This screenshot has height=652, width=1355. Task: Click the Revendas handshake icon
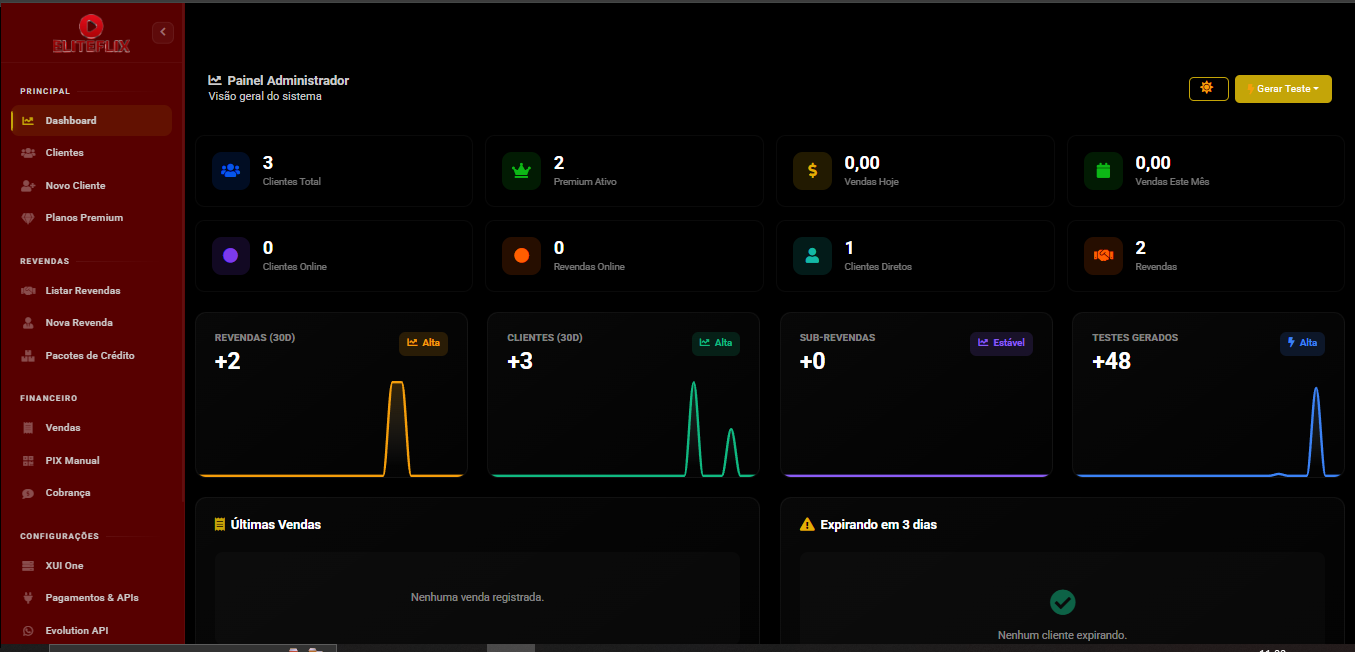[1103, 256]
